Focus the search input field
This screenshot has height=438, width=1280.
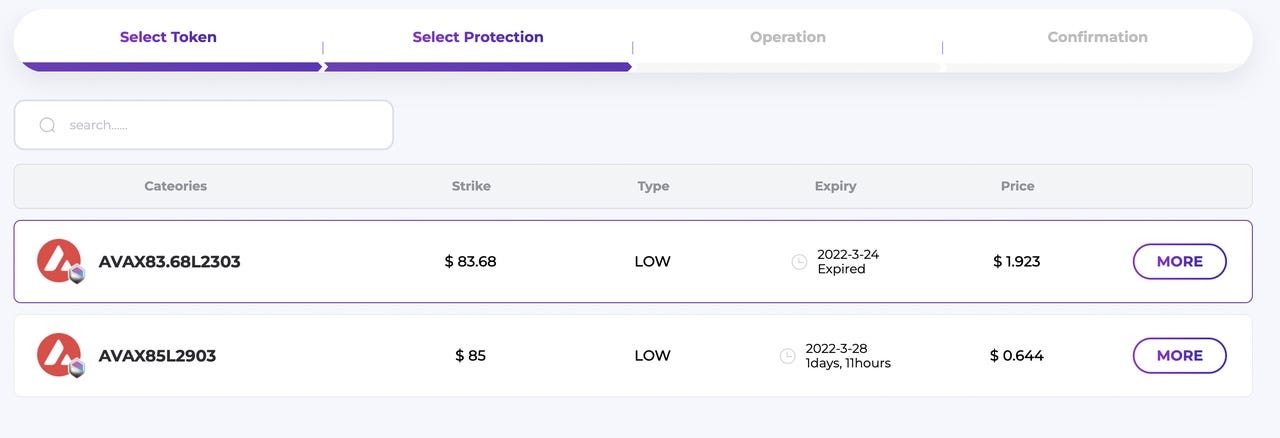[x=203, y=125]
